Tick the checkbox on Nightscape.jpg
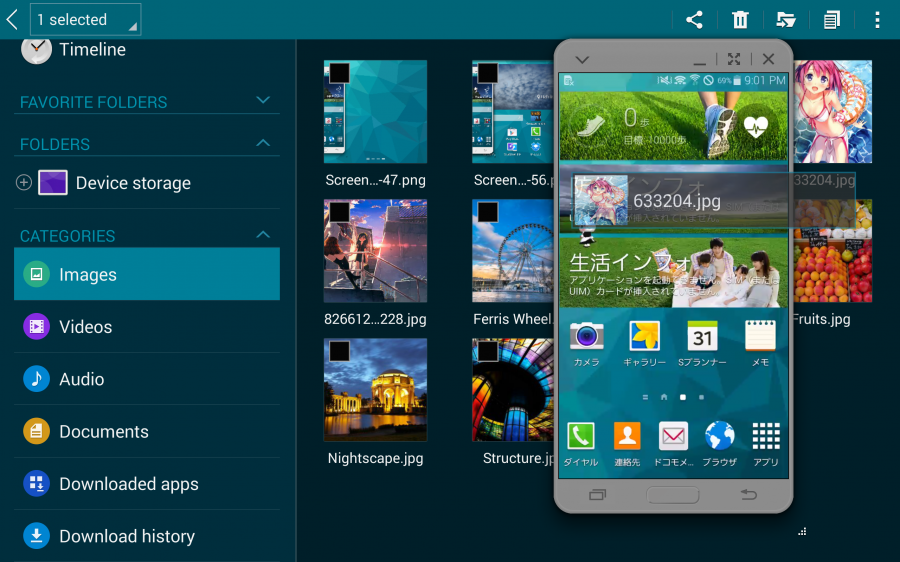900x562 pixels. point(339,351)
